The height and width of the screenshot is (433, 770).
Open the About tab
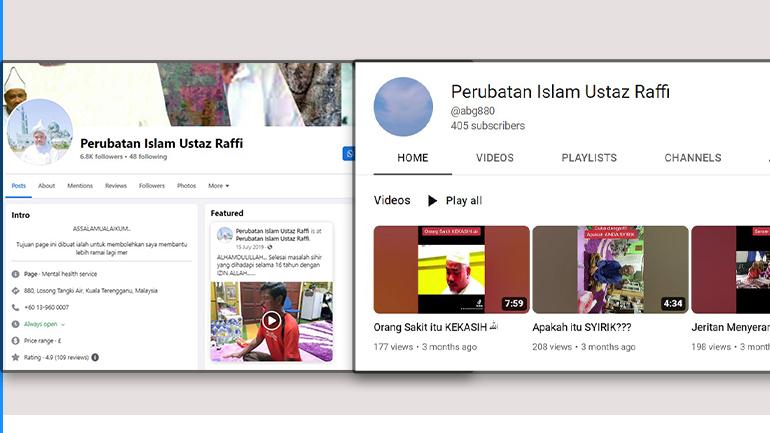click(47, 186)
